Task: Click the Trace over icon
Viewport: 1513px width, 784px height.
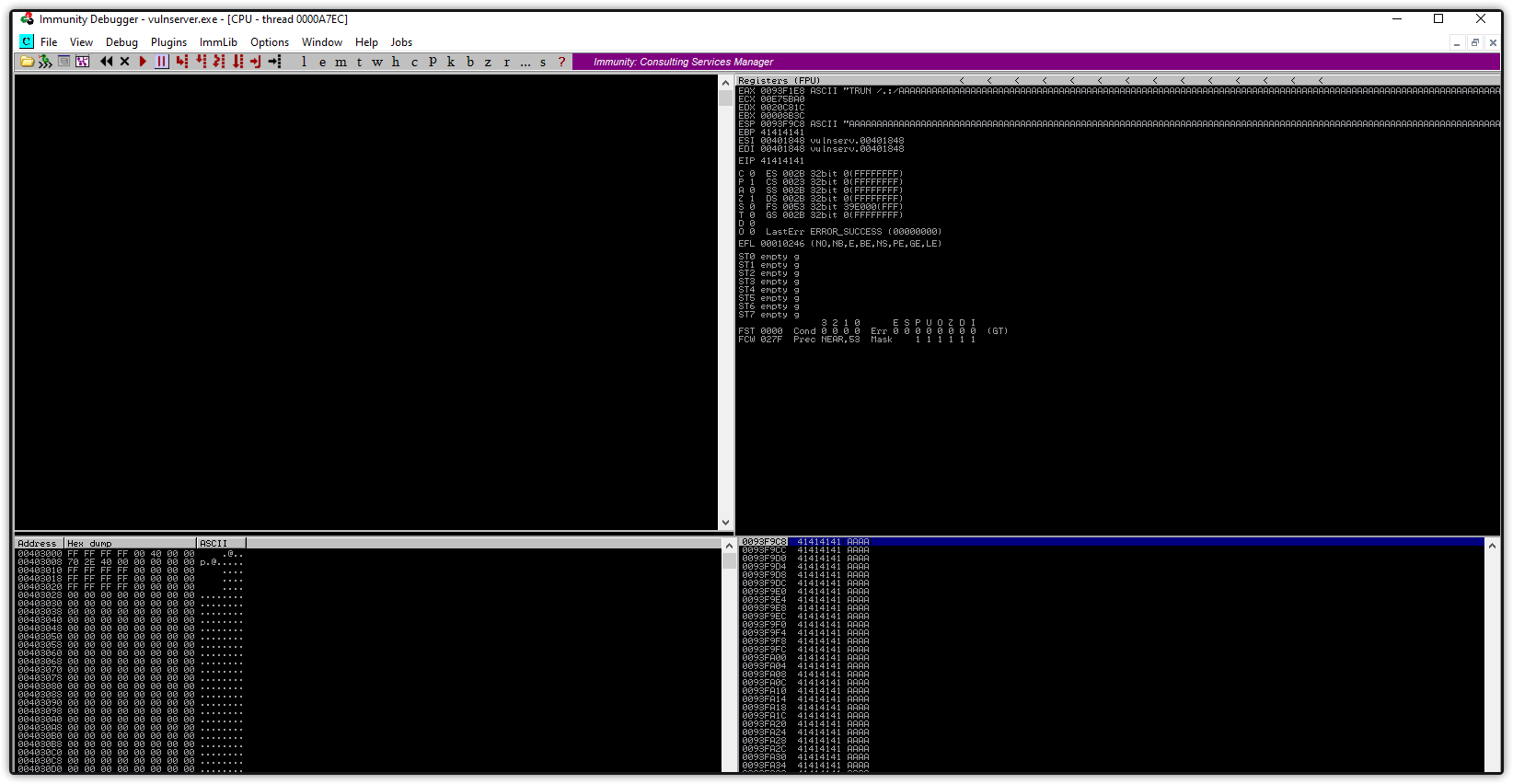Action: pyautogui.click(x=237, y=62)
